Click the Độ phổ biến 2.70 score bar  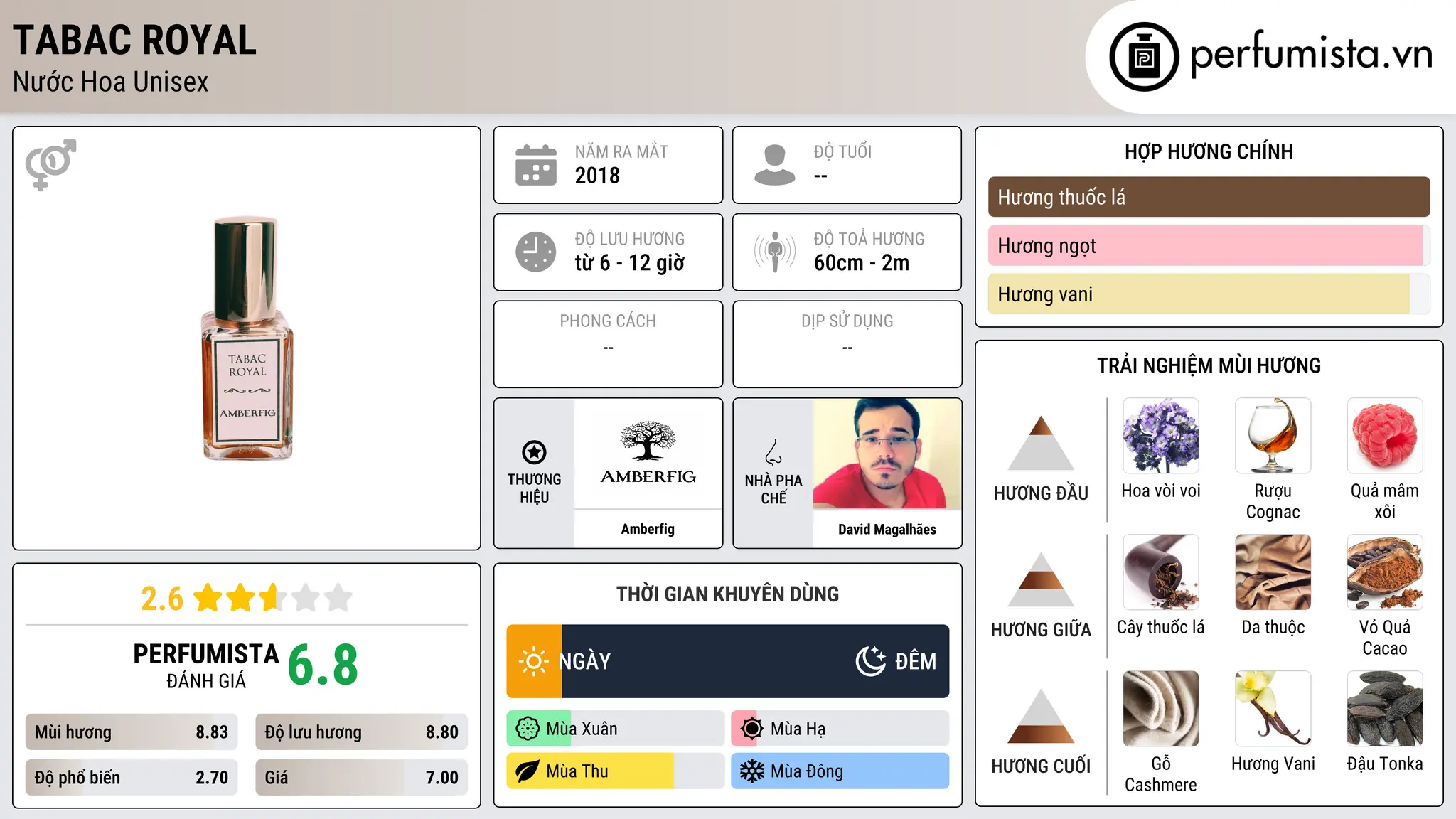click(x=132, y=778)
